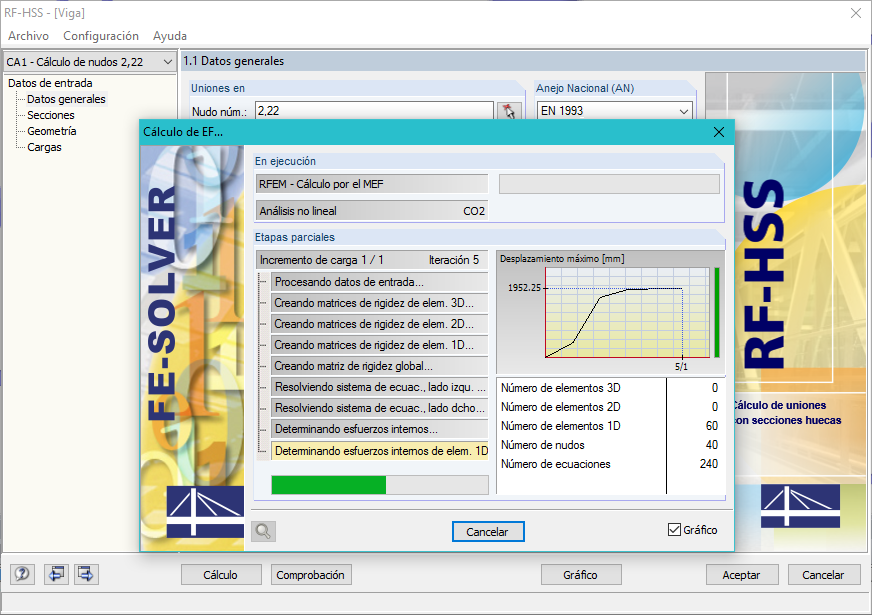Click 'Incremento de carga 1 / 1' label
Image resolution: width=872 pixels, height=615 pixels.
pyautogui.click(x=321, y=260)
